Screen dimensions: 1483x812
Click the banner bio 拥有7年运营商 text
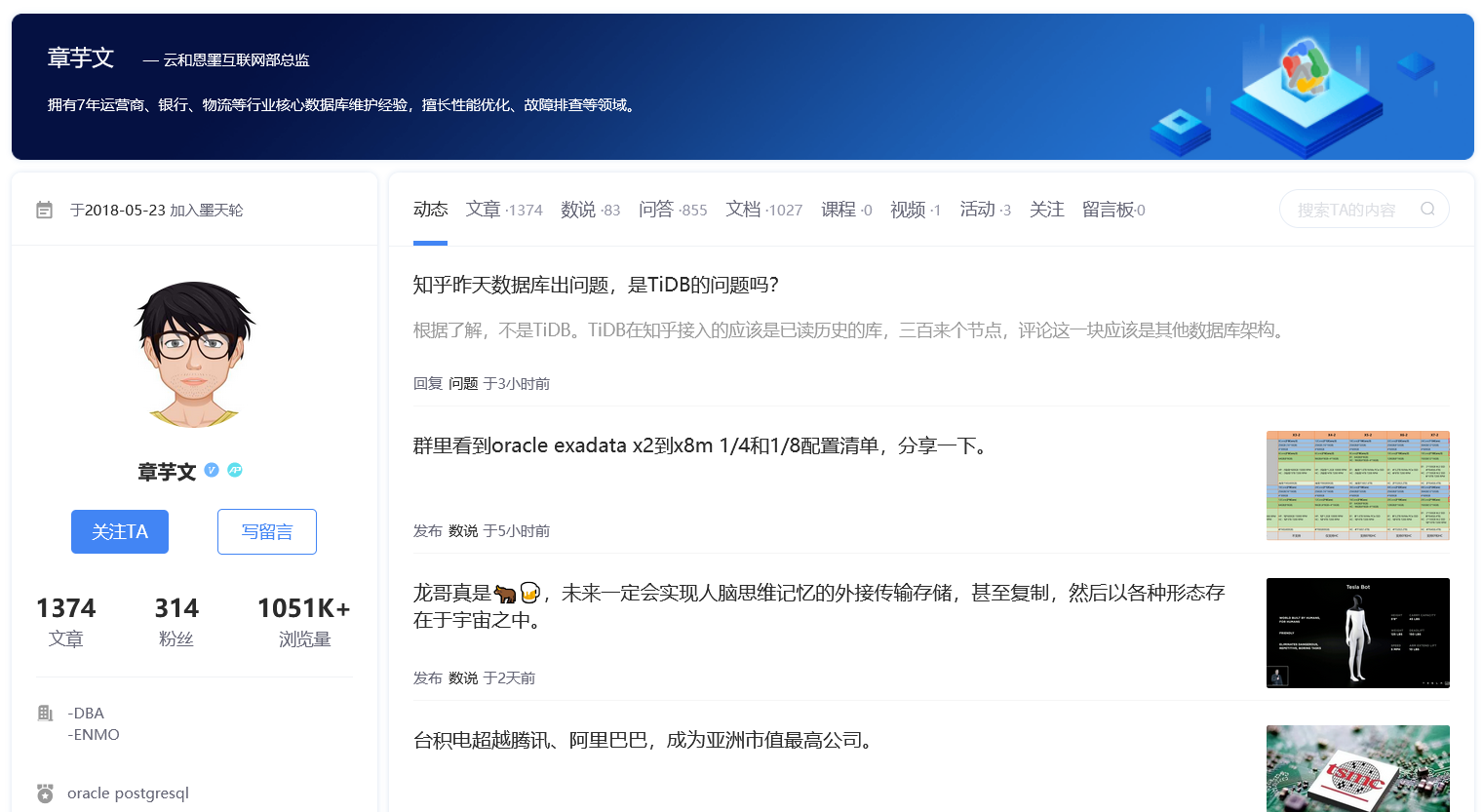pyautogui.click(x=343, y=104)
